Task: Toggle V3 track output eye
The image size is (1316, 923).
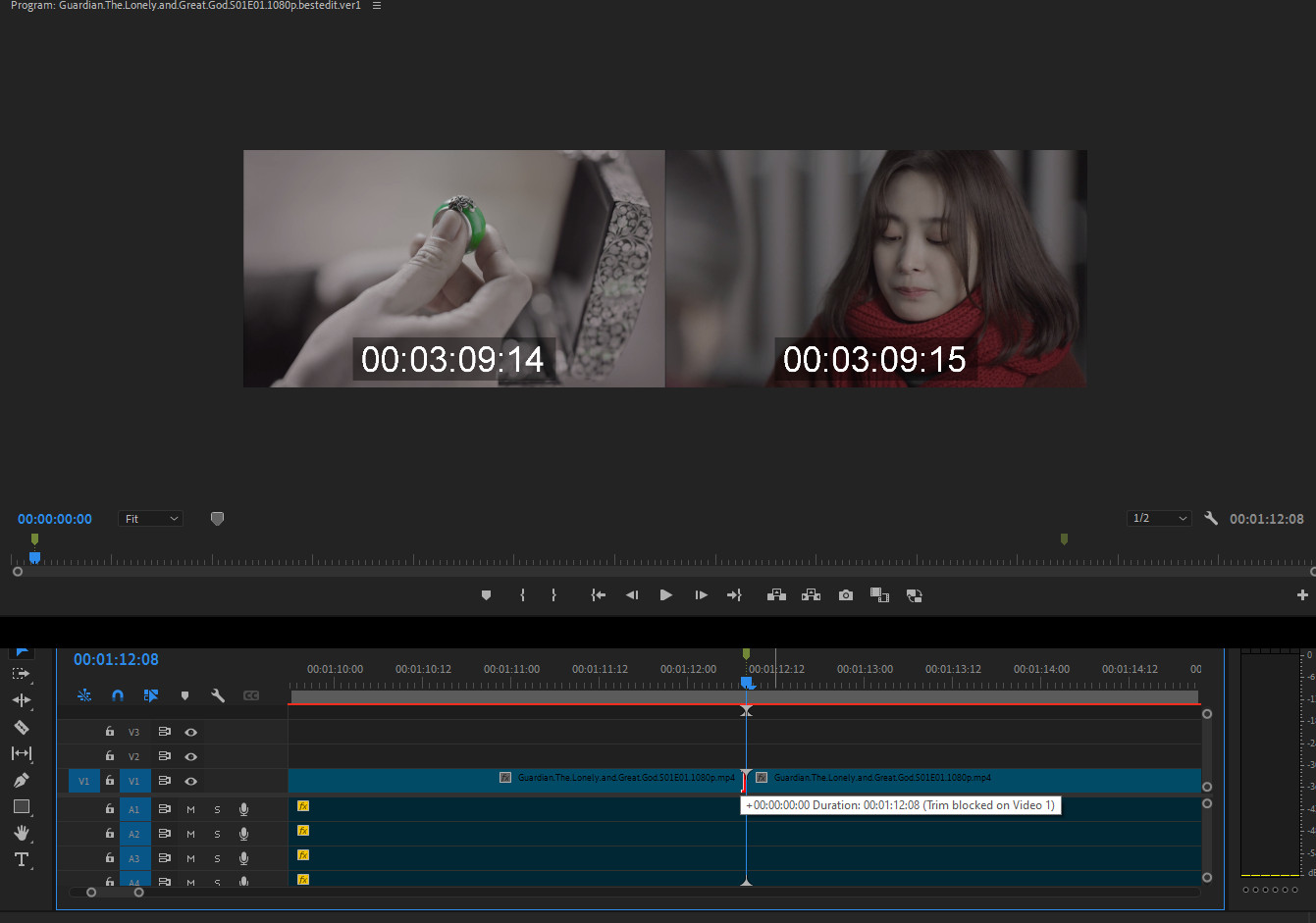Action: coord(191,732)
